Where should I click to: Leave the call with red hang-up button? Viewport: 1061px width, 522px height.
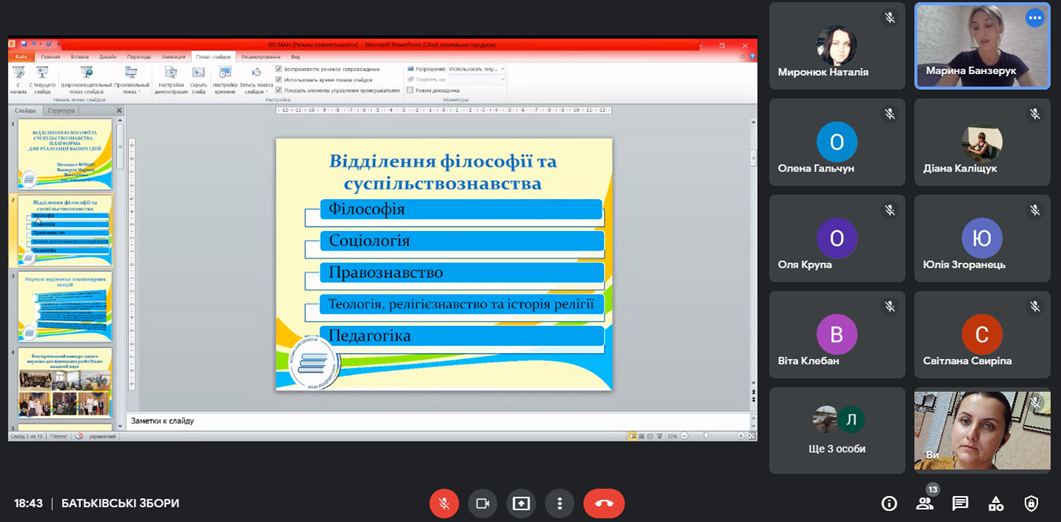point(604,503)
